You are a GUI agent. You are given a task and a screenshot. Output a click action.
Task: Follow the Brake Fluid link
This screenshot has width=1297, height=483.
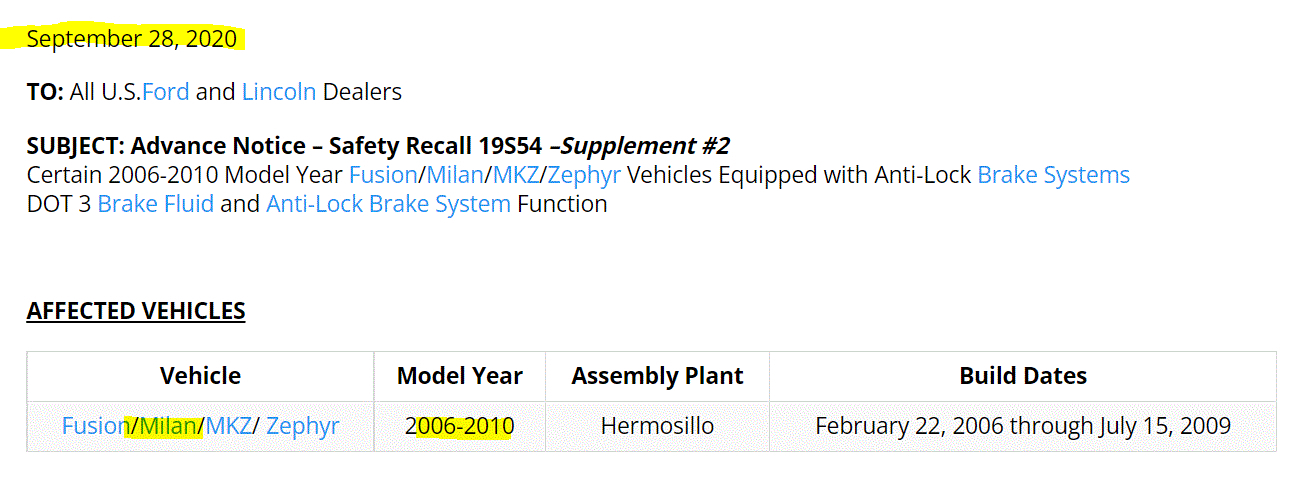tap(155, 205)
